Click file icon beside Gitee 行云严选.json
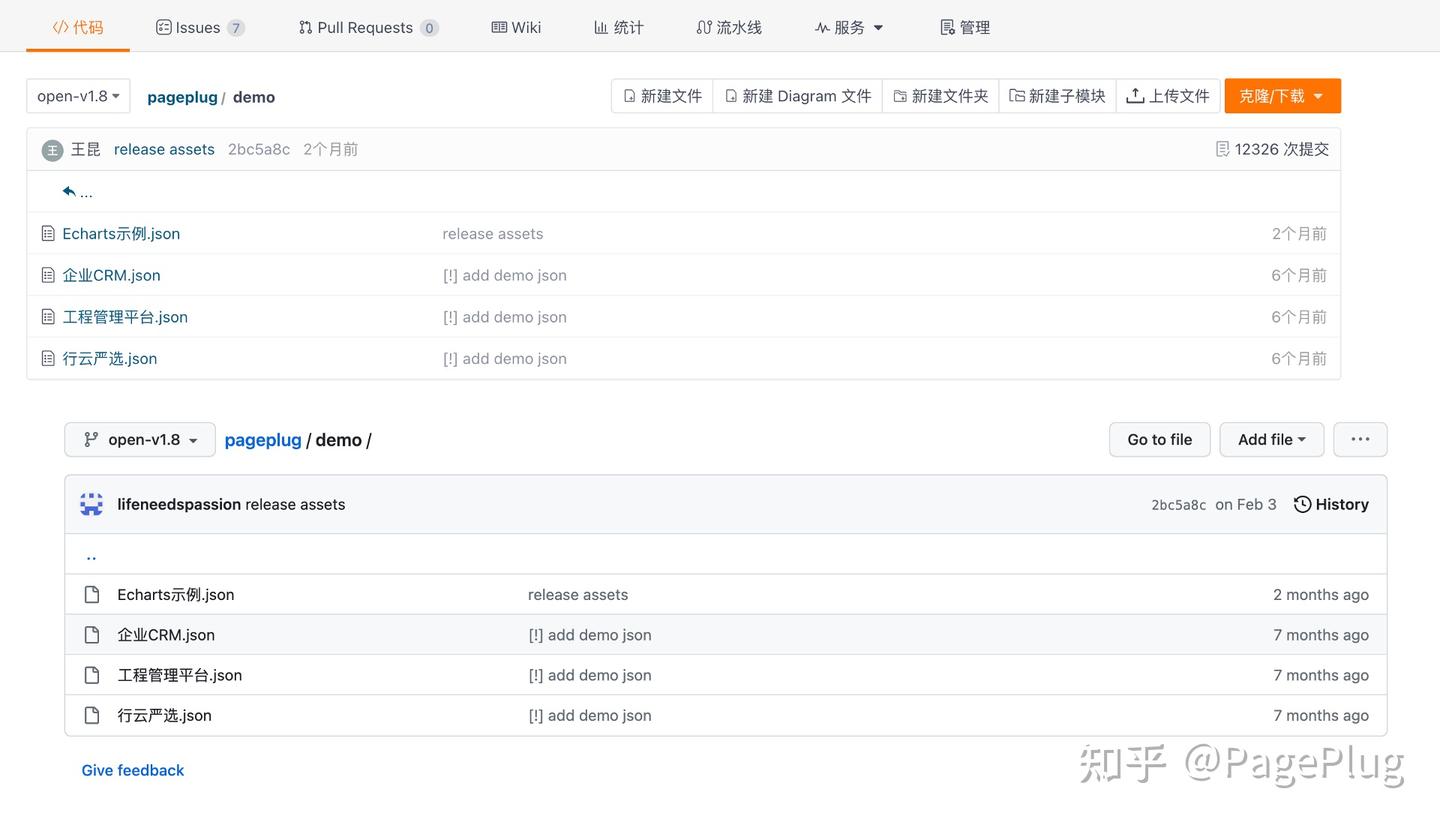The width and height of the screenshot is (1440, 828). pyautogui.click(x=47, y=358)
